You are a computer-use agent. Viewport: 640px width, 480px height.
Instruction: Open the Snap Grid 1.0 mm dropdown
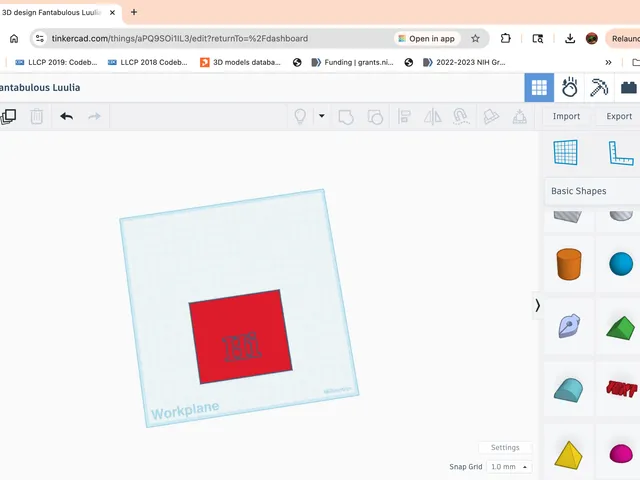coord(509,467)
